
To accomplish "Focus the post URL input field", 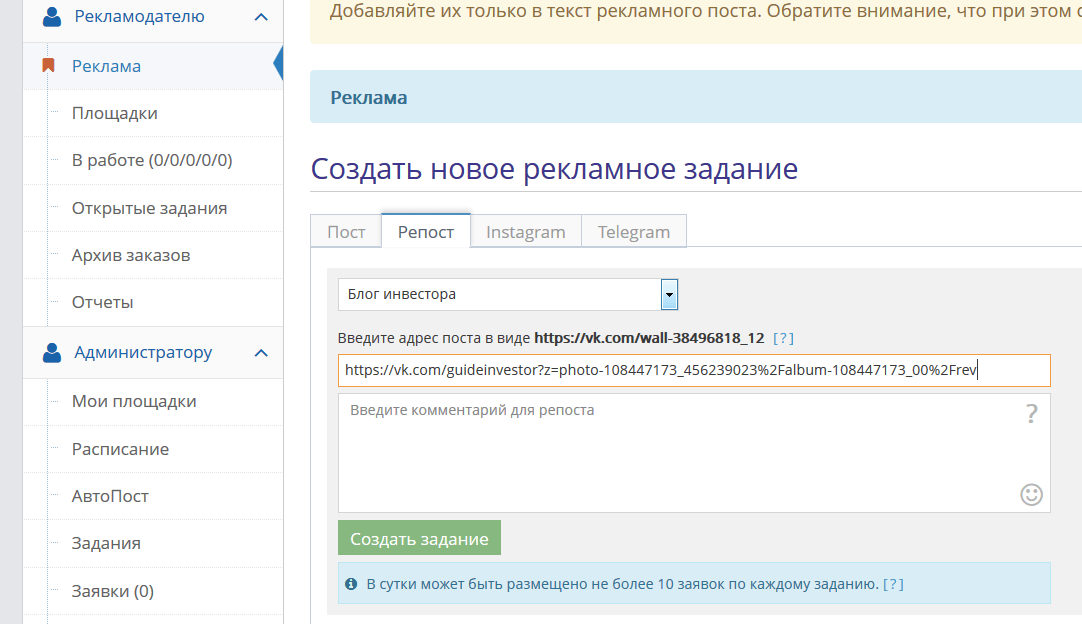I will tap(694, 370).
